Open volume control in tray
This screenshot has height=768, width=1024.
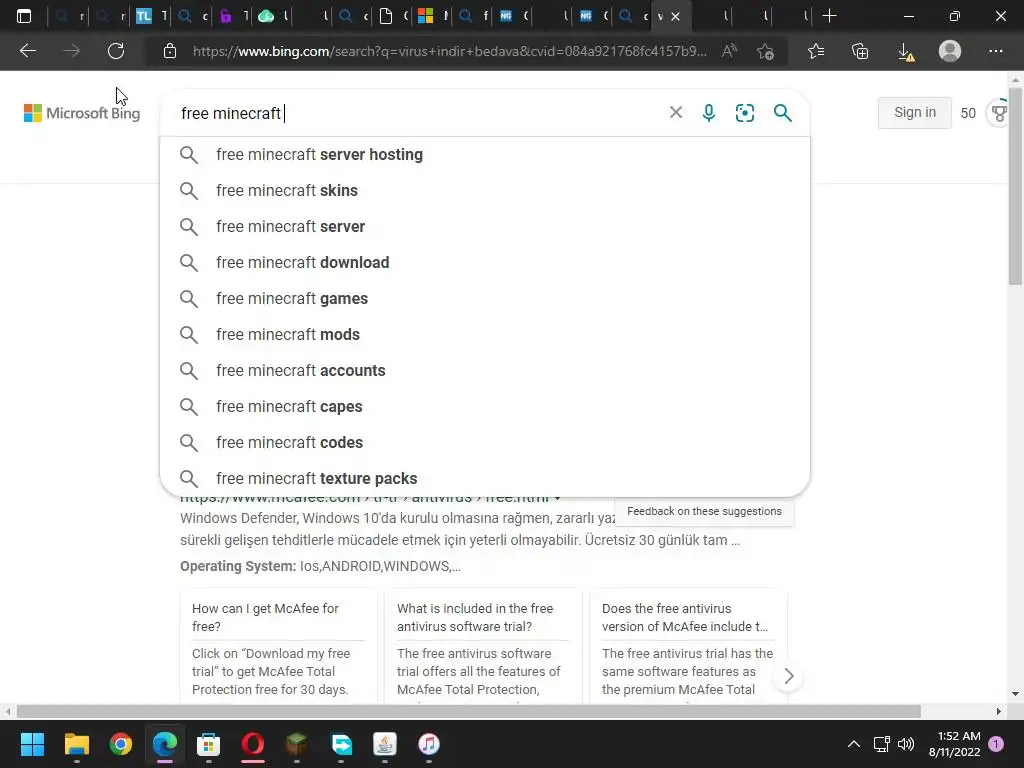906,744
